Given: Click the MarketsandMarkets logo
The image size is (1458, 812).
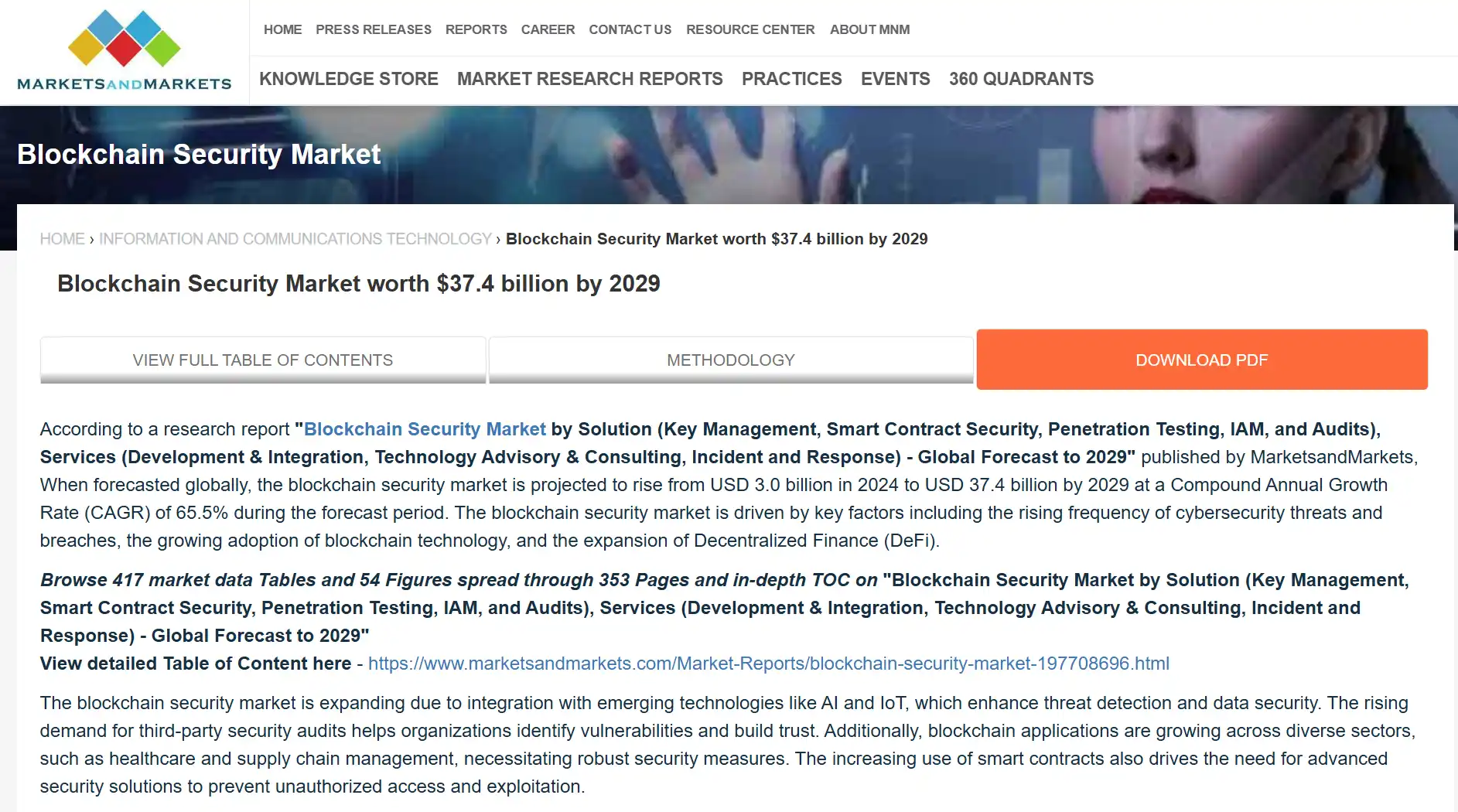Looking at the screenshot, I should (x=124, y=51).
